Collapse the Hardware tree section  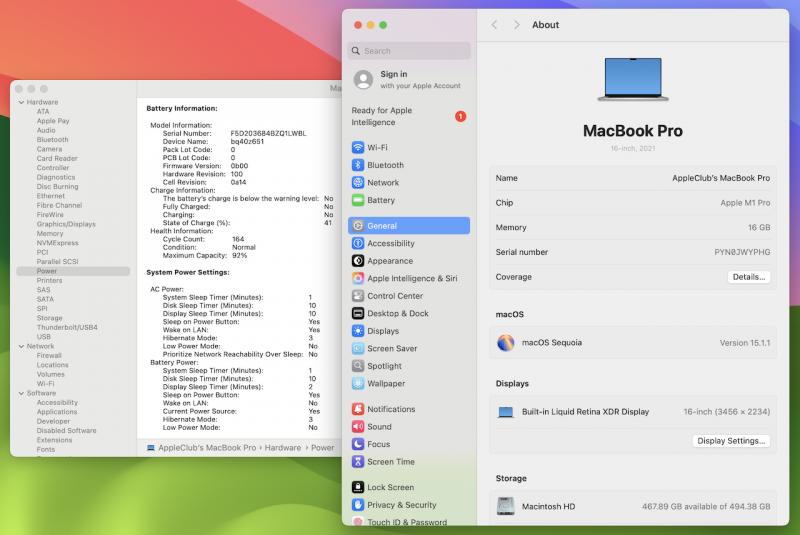[21, 102]
